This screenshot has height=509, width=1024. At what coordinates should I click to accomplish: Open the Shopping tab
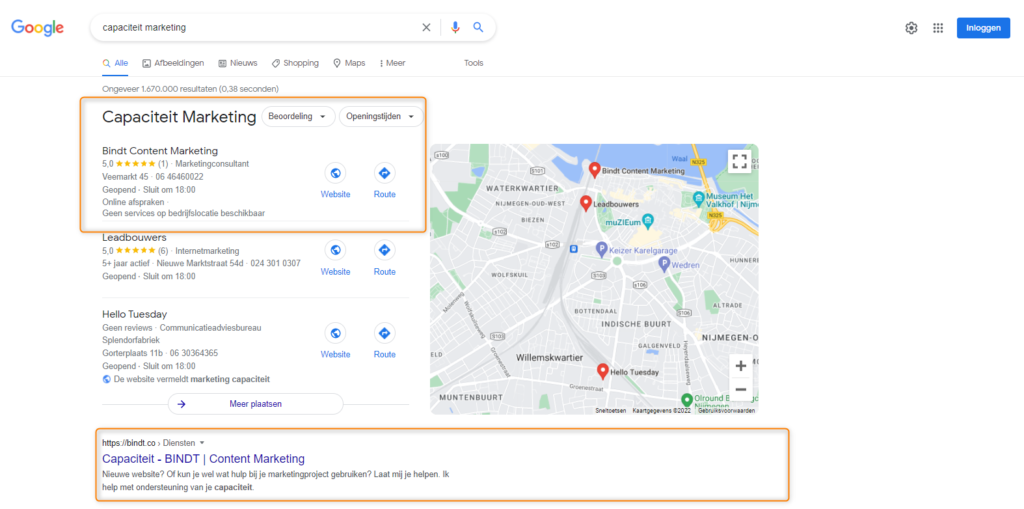[x=295, y=63]
